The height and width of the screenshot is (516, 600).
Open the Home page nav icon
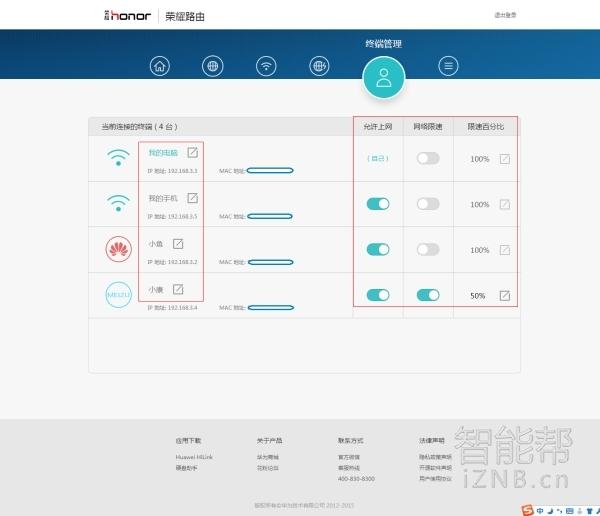pos(160,66)
